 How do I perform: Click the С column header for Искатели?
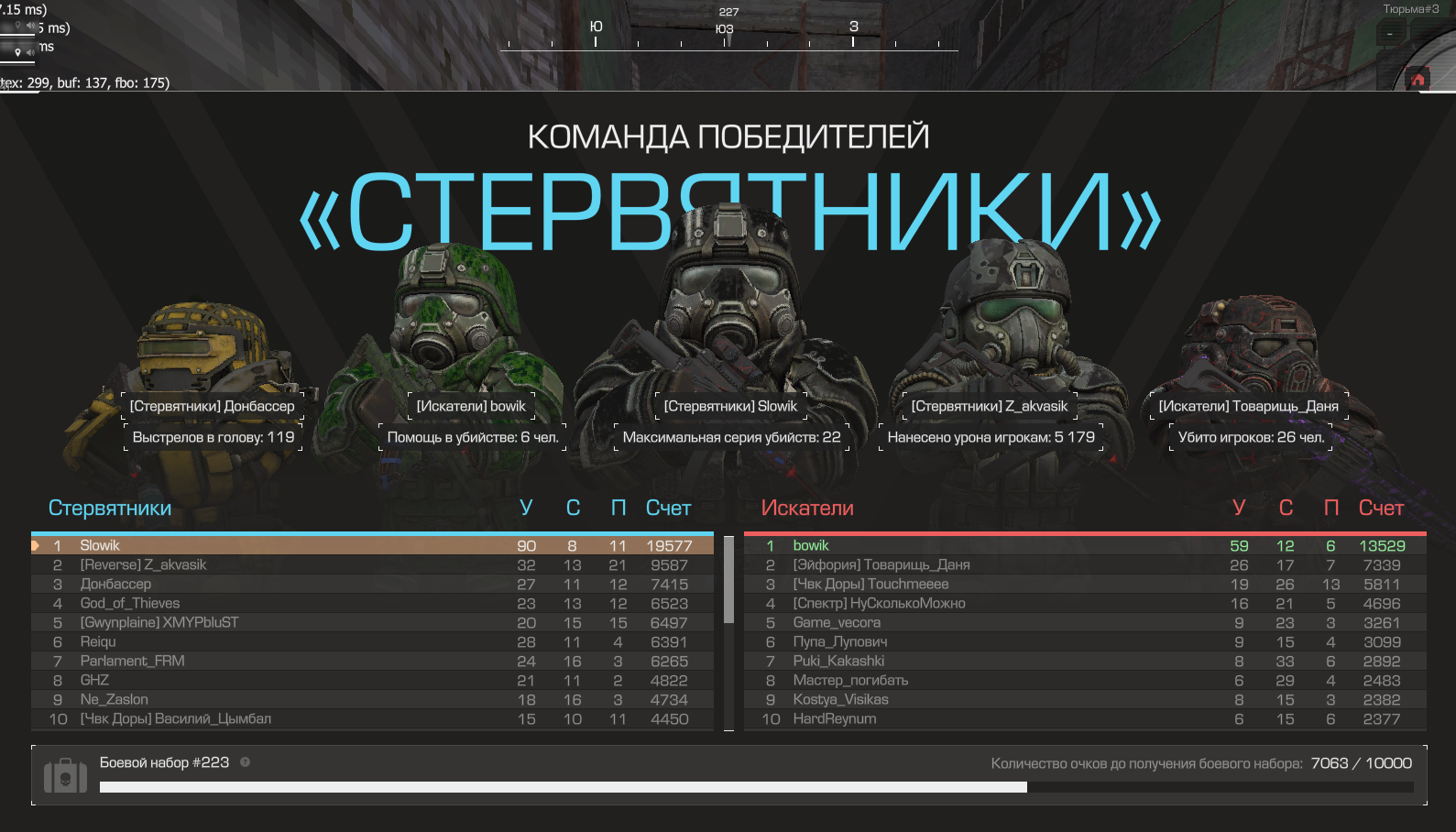pyautogui.click(x=1286, y=508)
